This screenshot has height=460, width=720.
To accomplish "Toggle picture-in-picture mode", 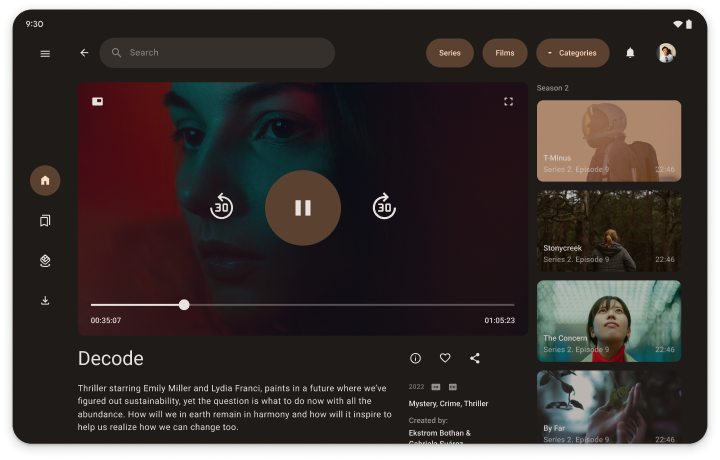I will pos(98,101).
